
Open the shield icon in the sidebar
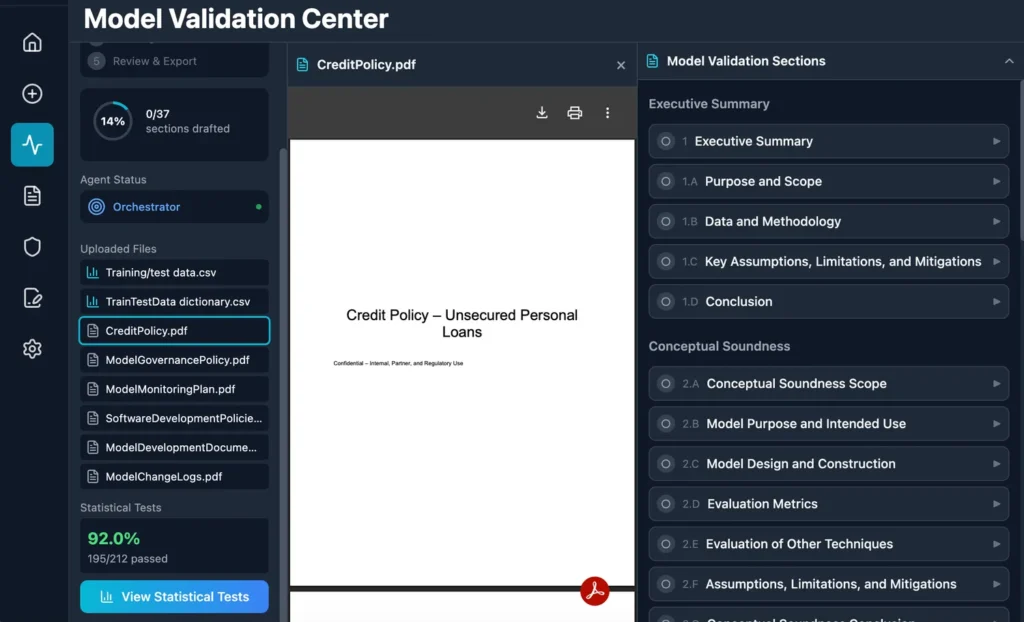coord(32,247)
